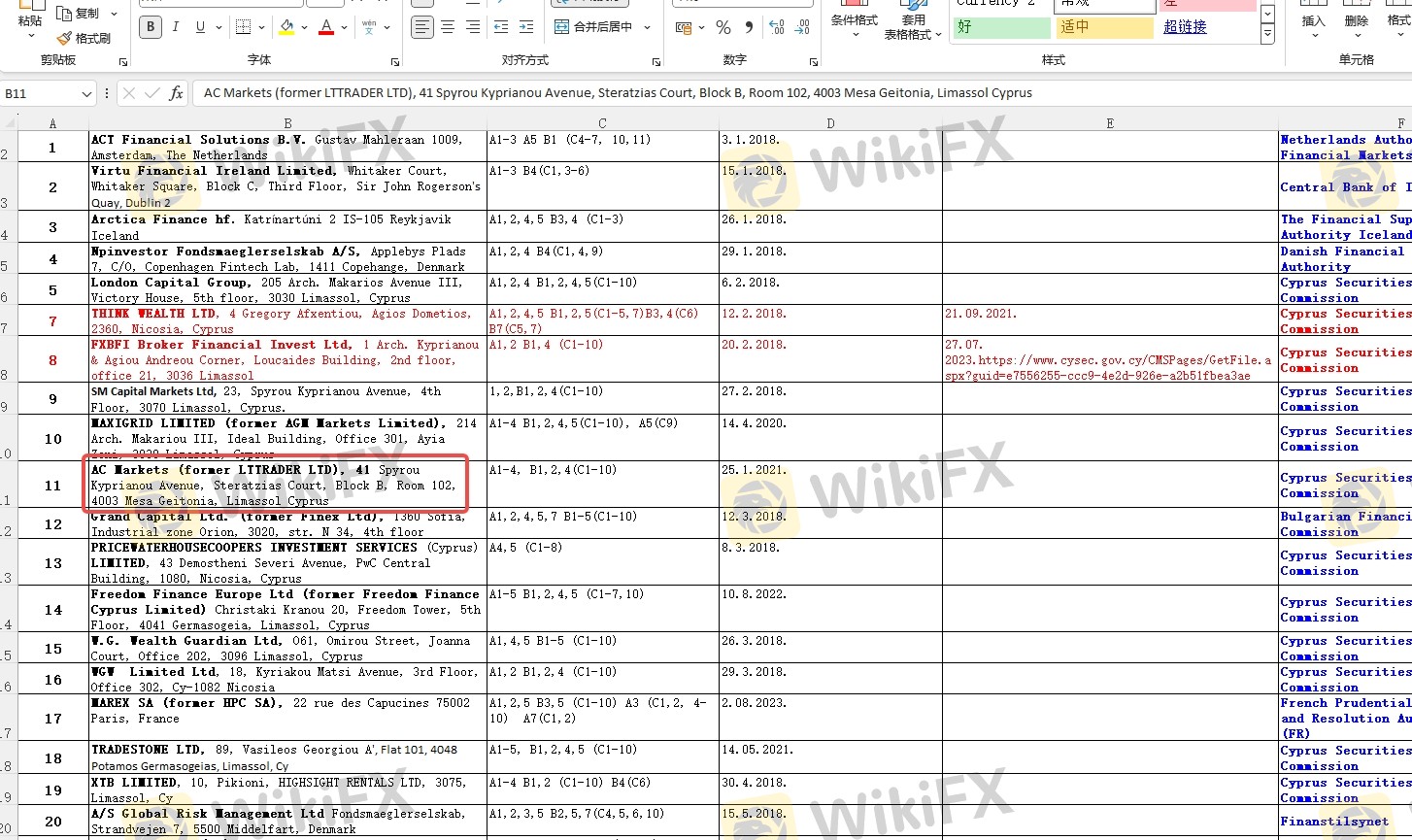This screenshot has height=840, width=1412.
Task: Open the 插入 insert cells menu
Action: click(1313, 20)
